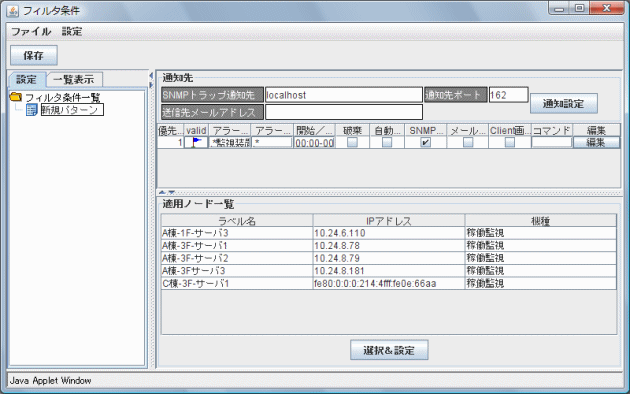Collapse left pane with upper splitter arrow

151,76
